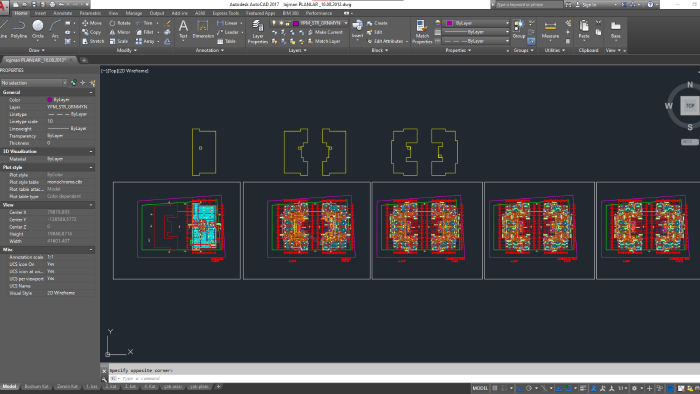
Task: Expand the Modify panel flyout
Action: click(126, 50)
